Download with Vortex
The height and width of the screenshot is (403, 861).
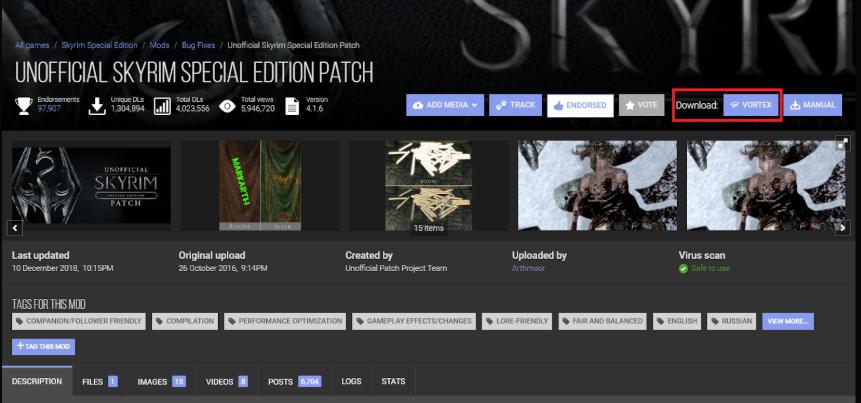751,105
